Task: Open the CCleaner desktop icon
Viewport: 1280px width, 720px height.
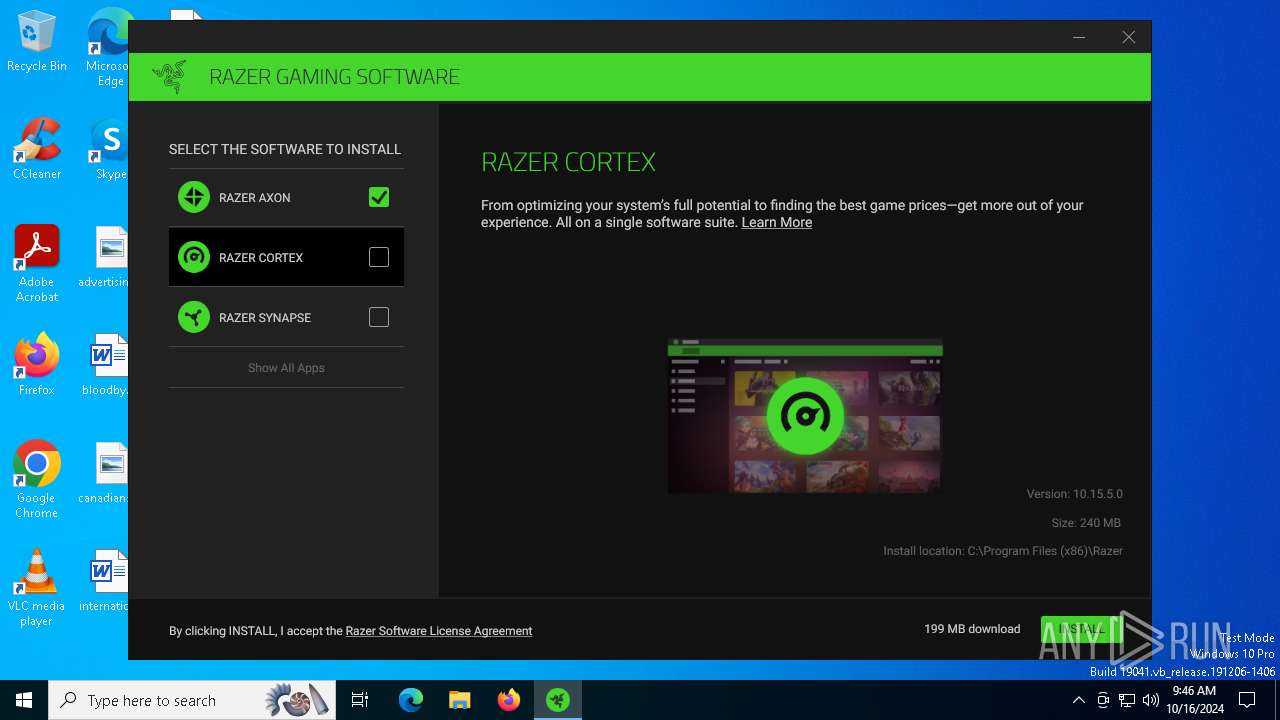Action: click(37, 150)
